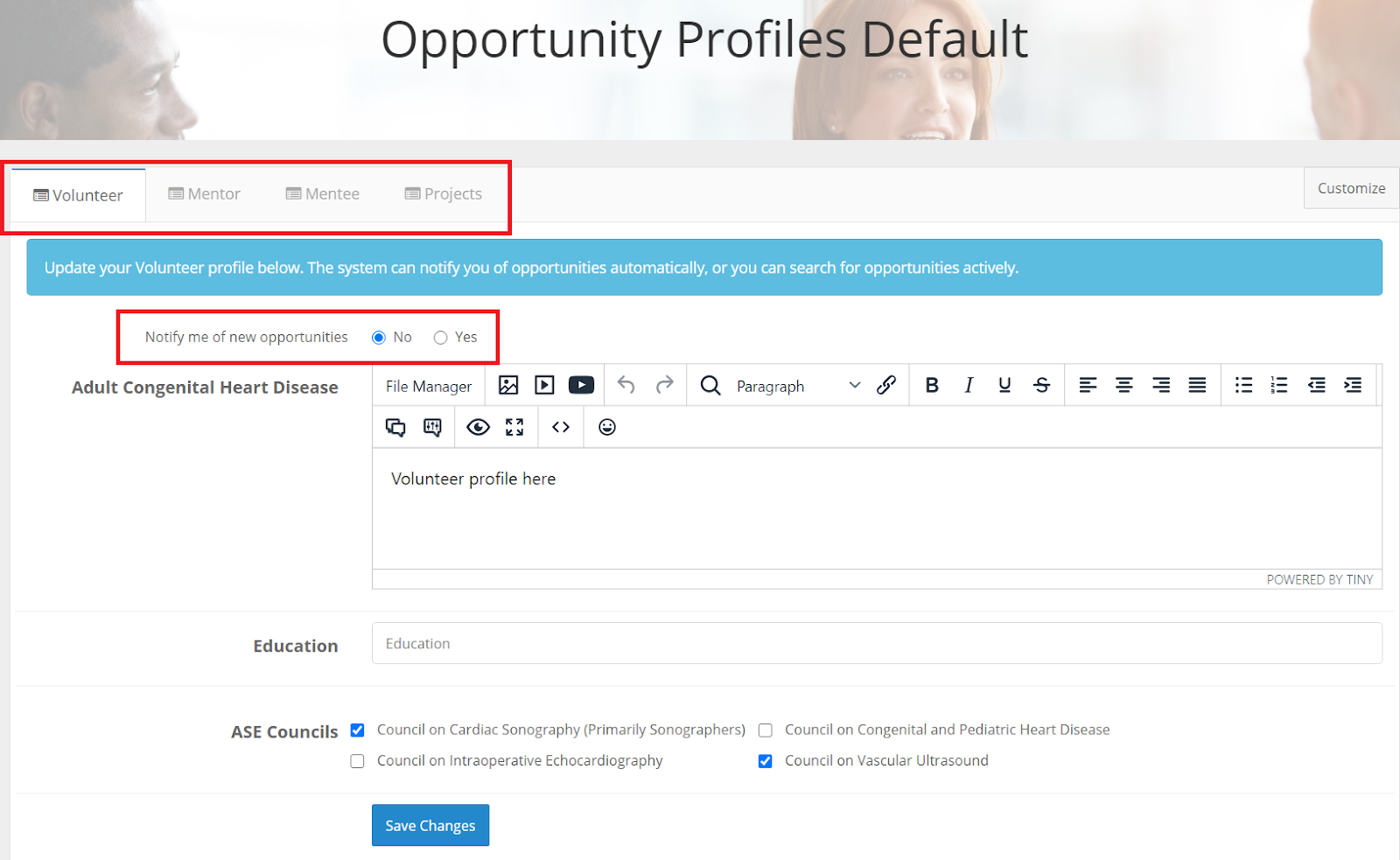Uncheck Council on Cardiac Sonography
Image resolution: width=1400 pixels, height=860 pixels.
coord(358,730)
